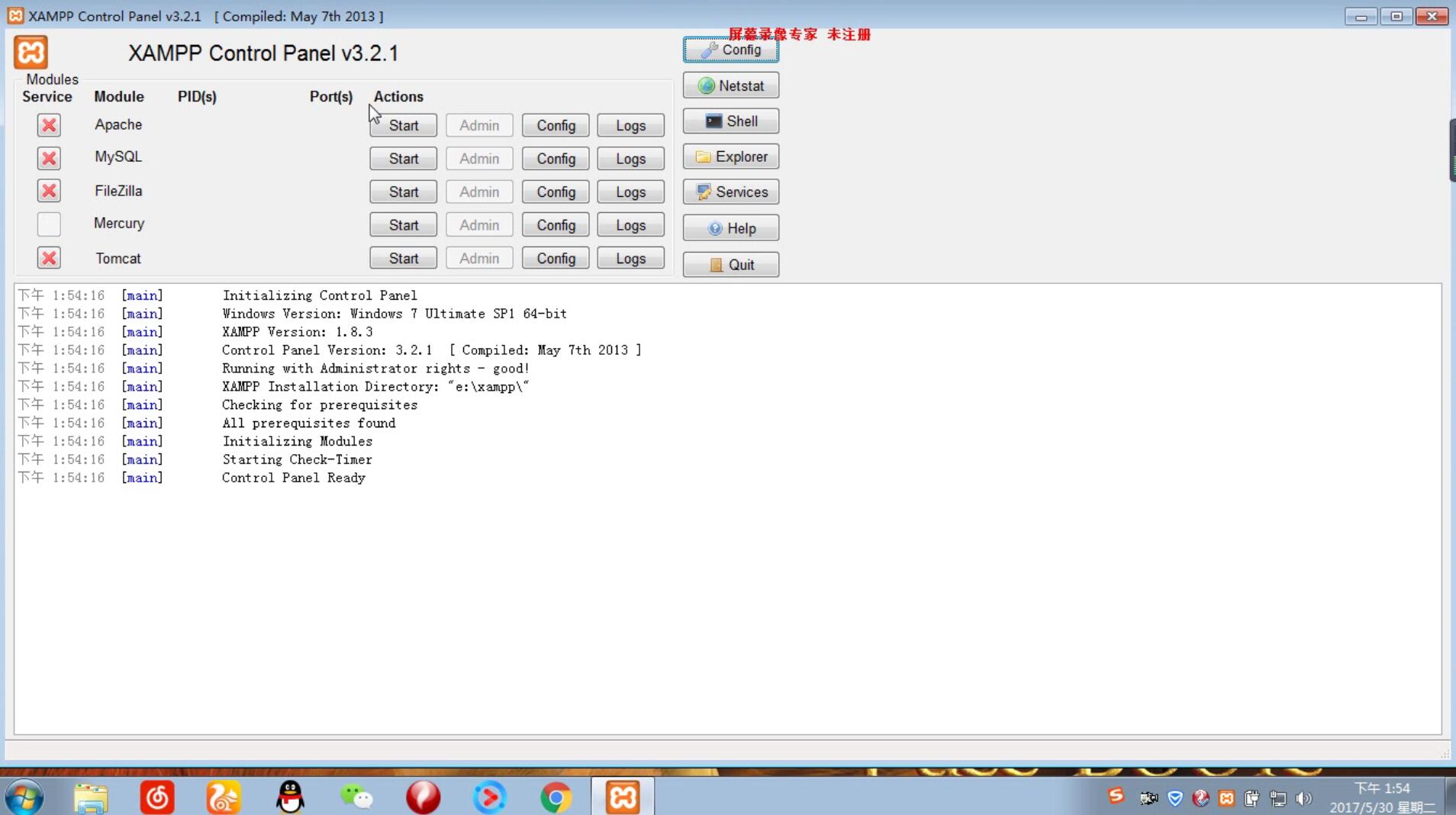Start the FileZilla module
This screenshot has height=815, width=1456.
403,192
